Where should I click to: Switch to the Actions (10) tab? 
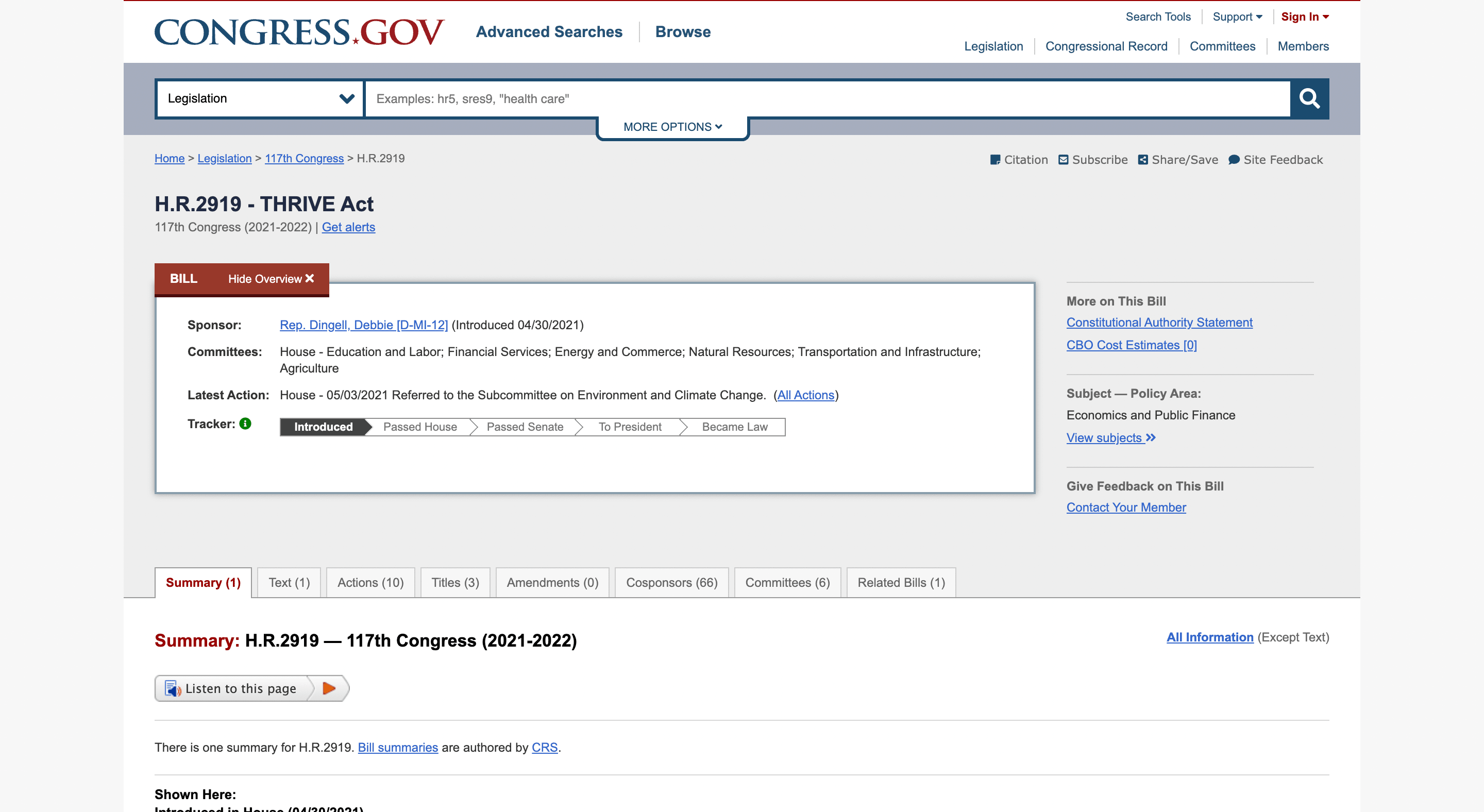(370, 582)
